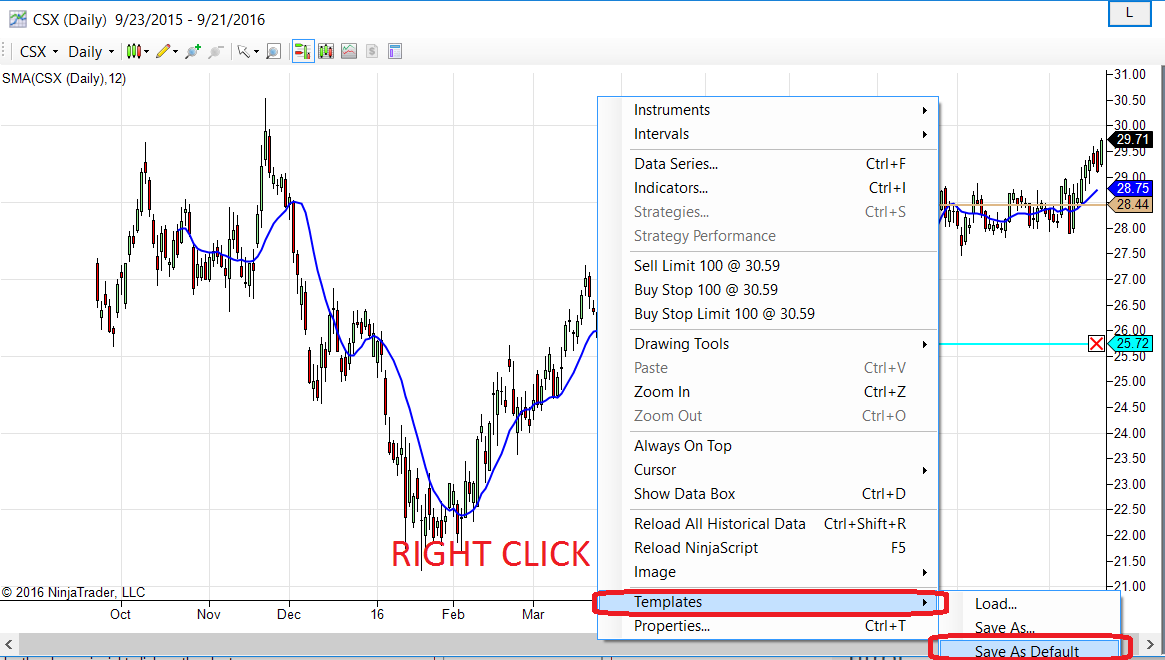Open the Daily interval dropdown
The width and height of the screenshot is (1165, 660).
coord(91,51)
